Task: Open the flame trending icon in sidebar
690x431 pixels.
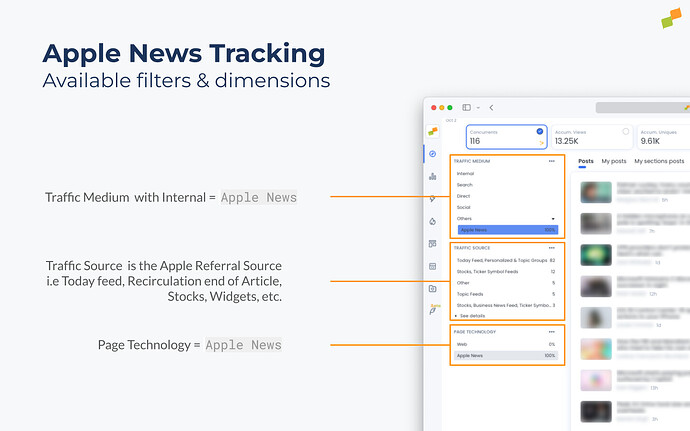Action: tap(433, 221)
